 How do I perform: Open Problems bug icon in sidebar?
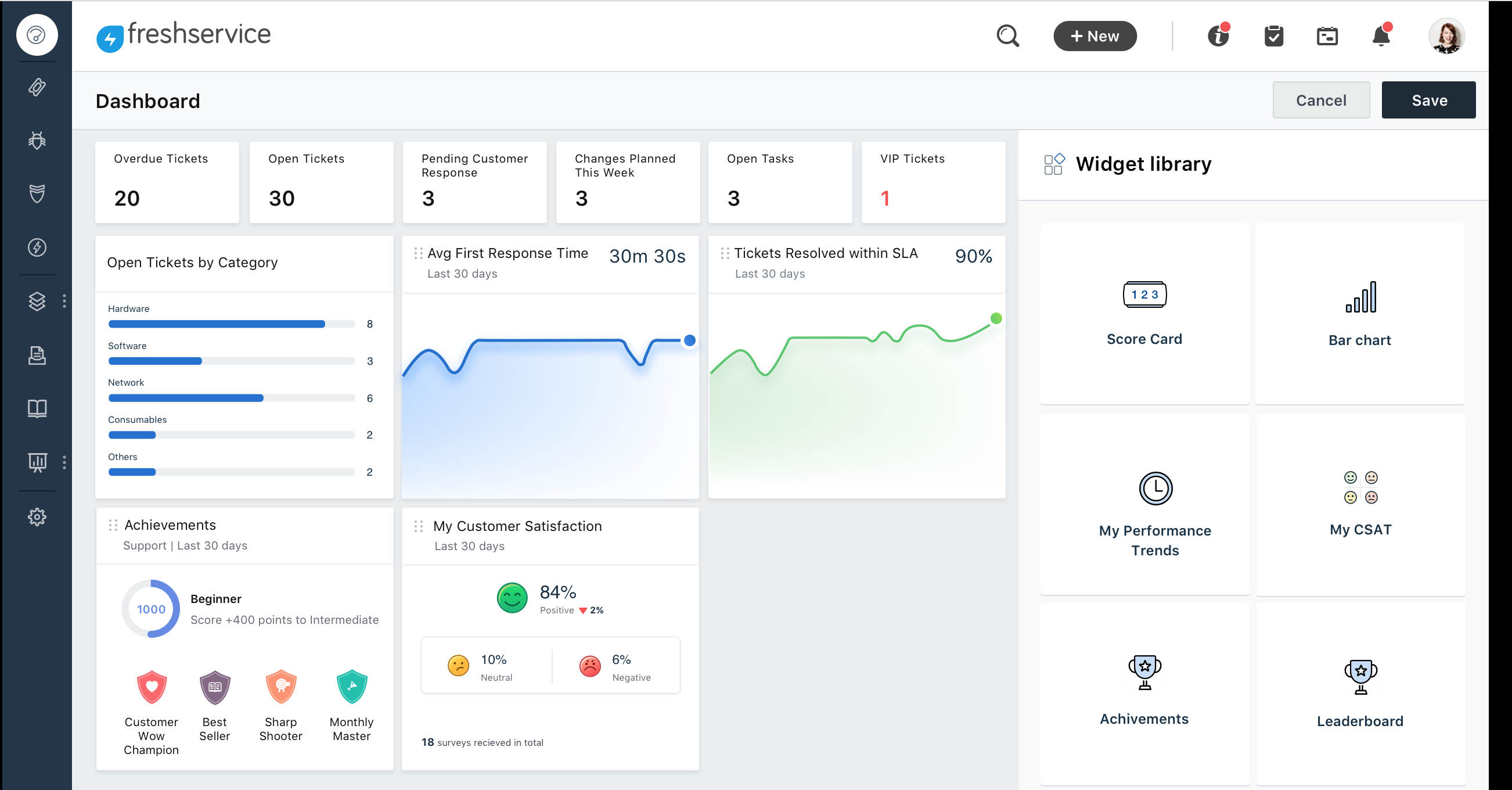point(37,141)
